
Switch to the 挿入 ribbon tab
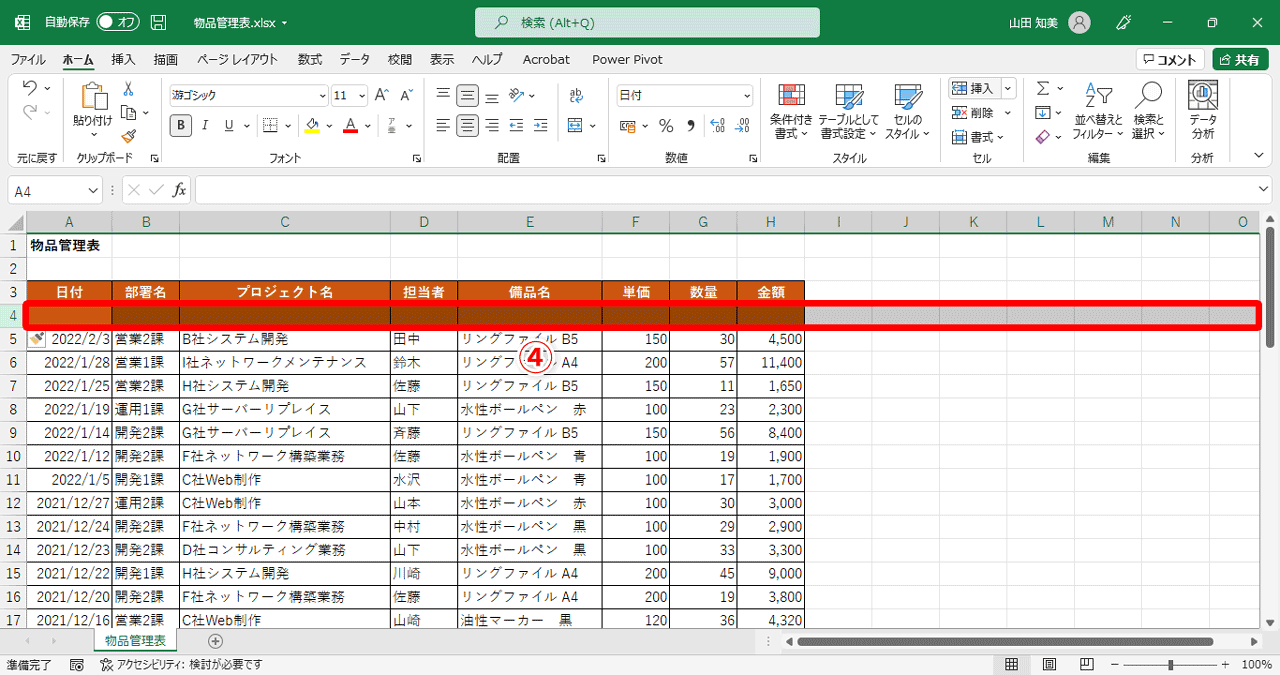click(122, 59)
